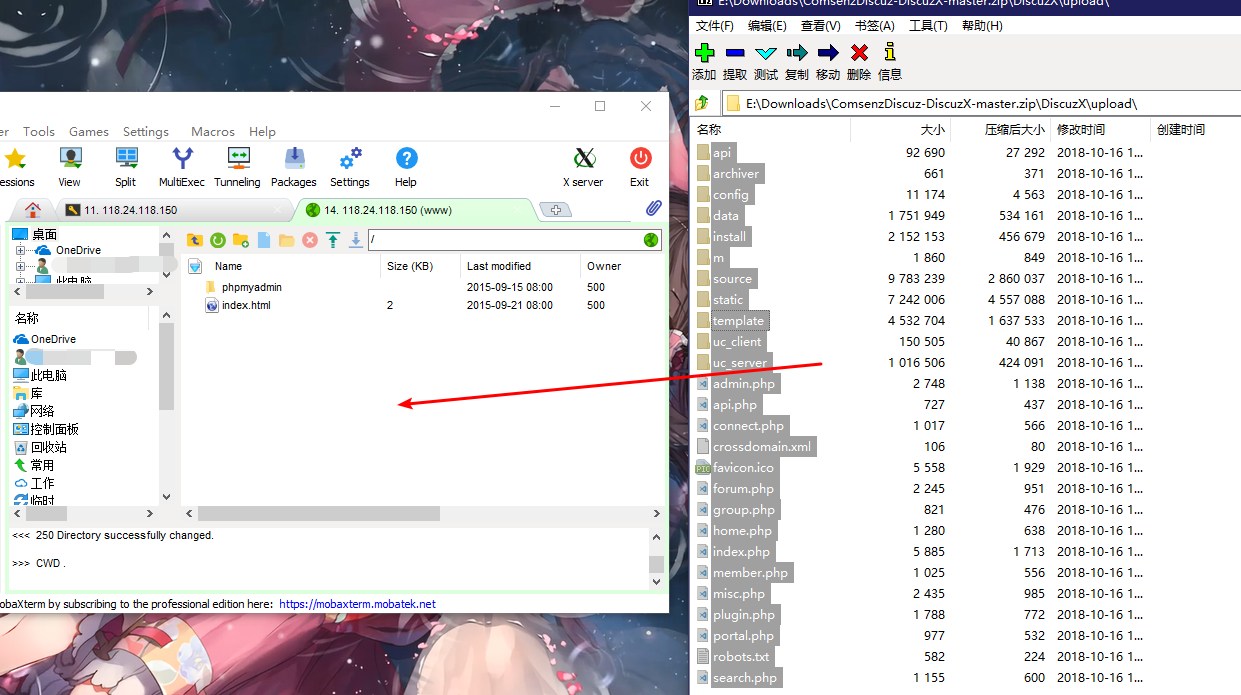Select 此电脑 in the local file list

pyautogui.click(x=48, y=375)
